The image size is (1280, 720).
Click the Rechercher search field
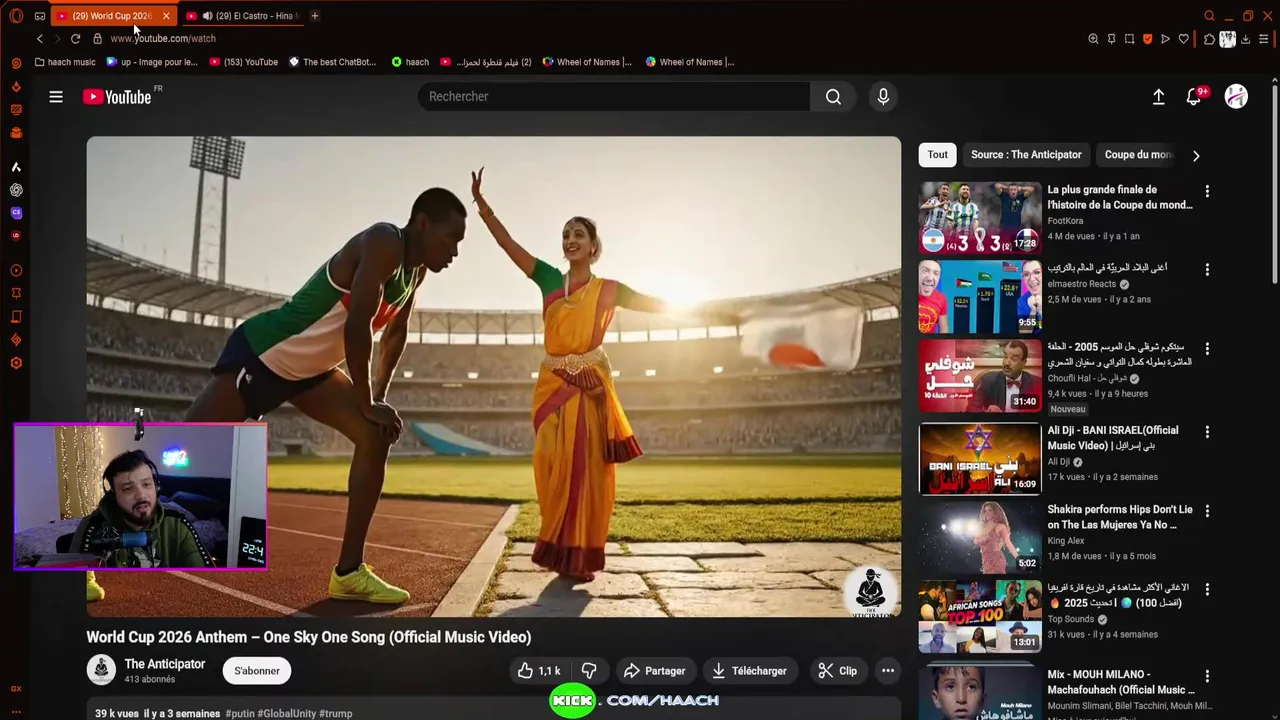point(613,96)
